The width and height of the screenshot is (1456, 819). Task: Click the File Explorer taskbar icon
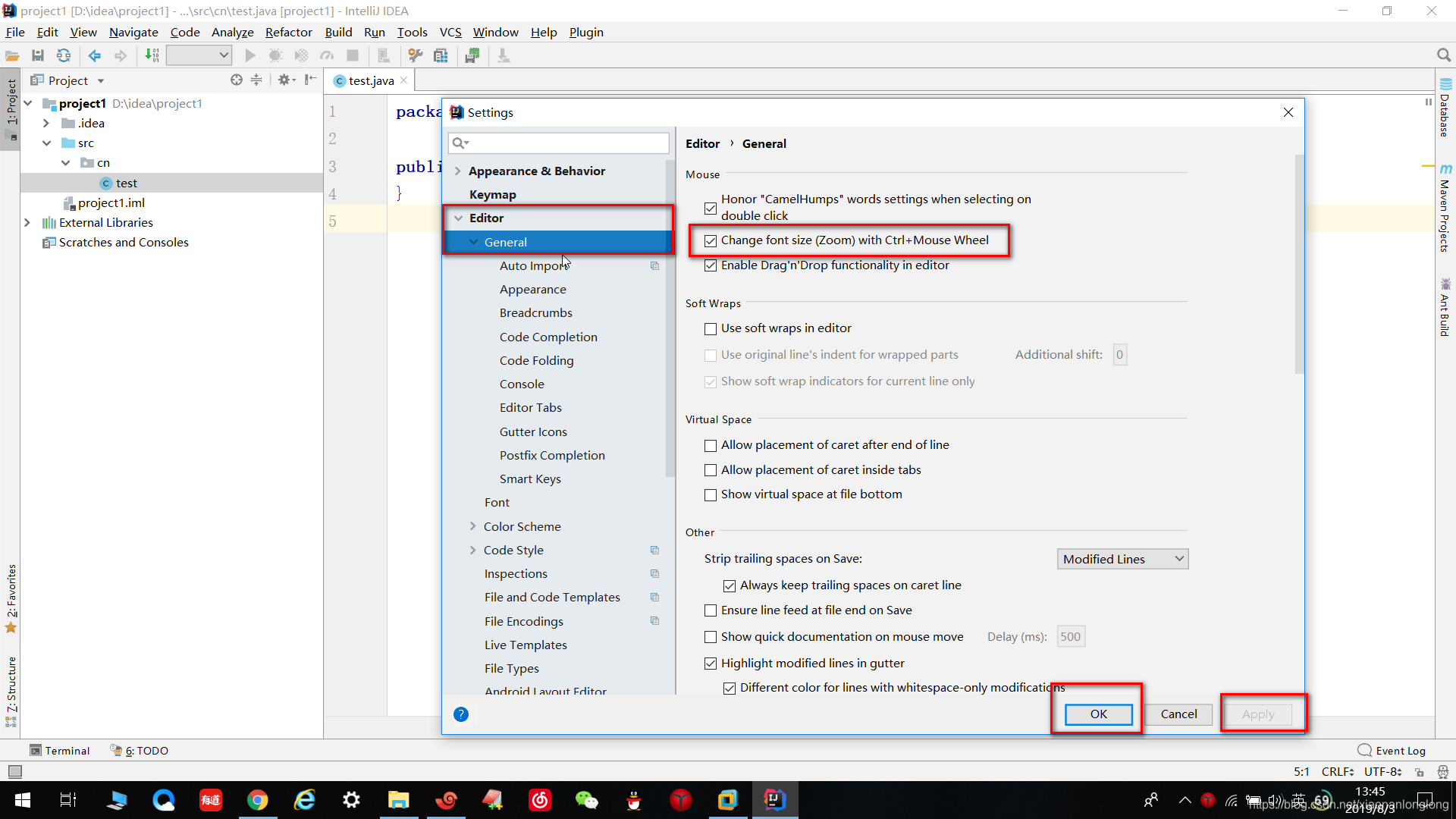pos(399,800)
